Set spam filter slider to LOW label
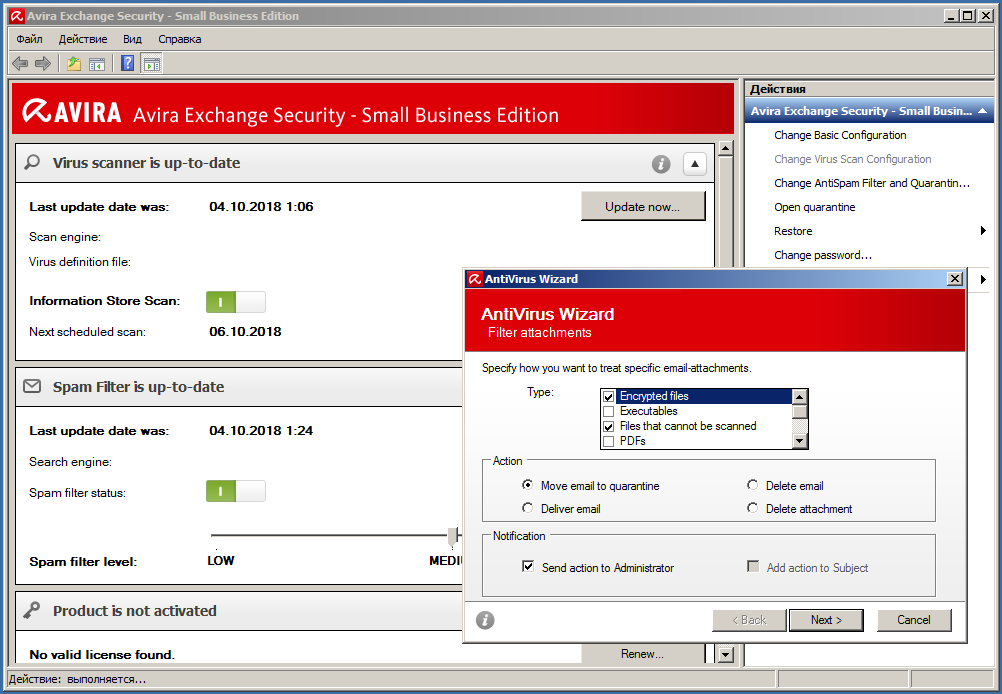This screenshot has width=1002, height=694. click(220, 560)
